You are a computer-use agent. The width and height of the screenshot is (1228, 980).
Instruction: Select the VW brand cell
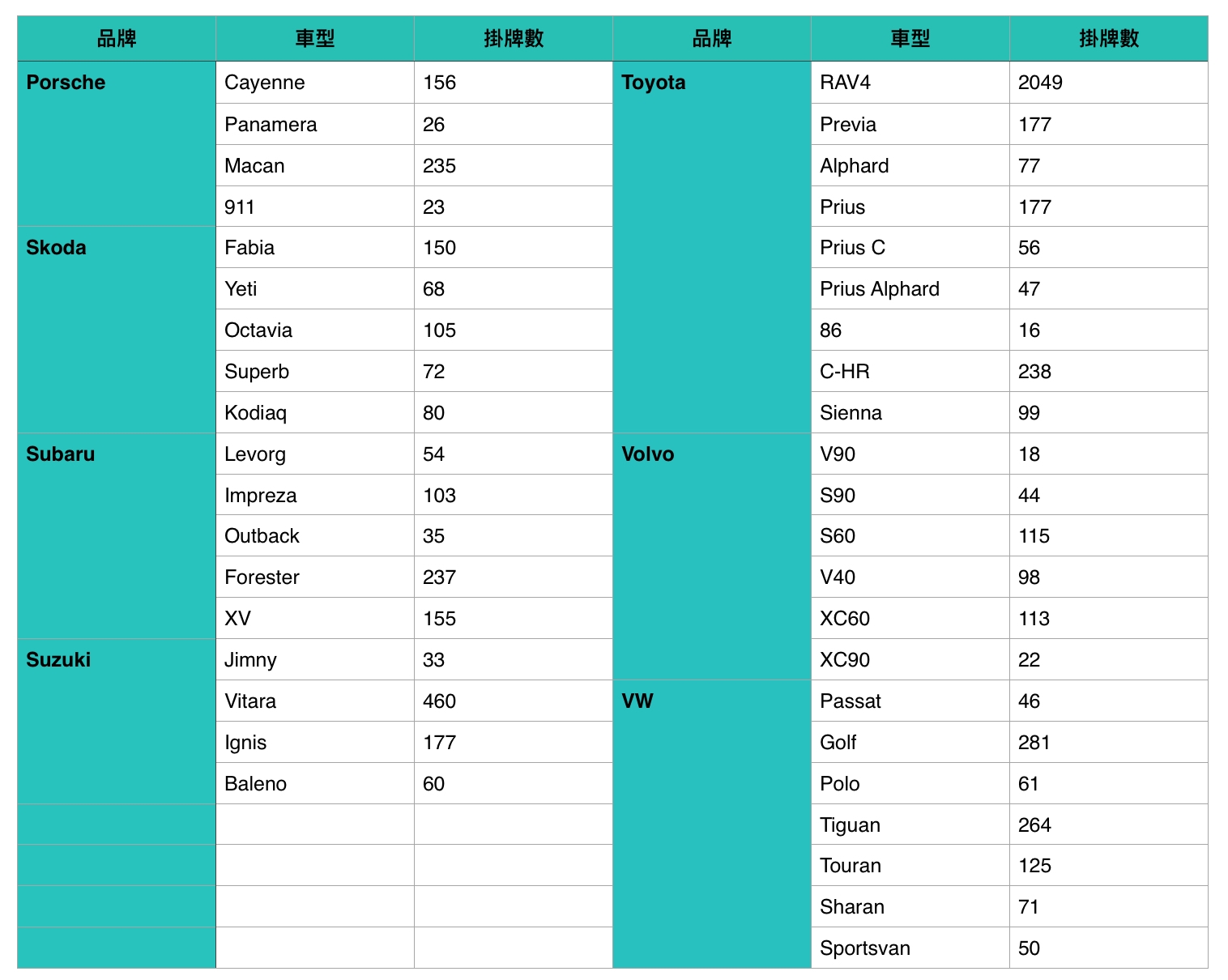(712, 824)
